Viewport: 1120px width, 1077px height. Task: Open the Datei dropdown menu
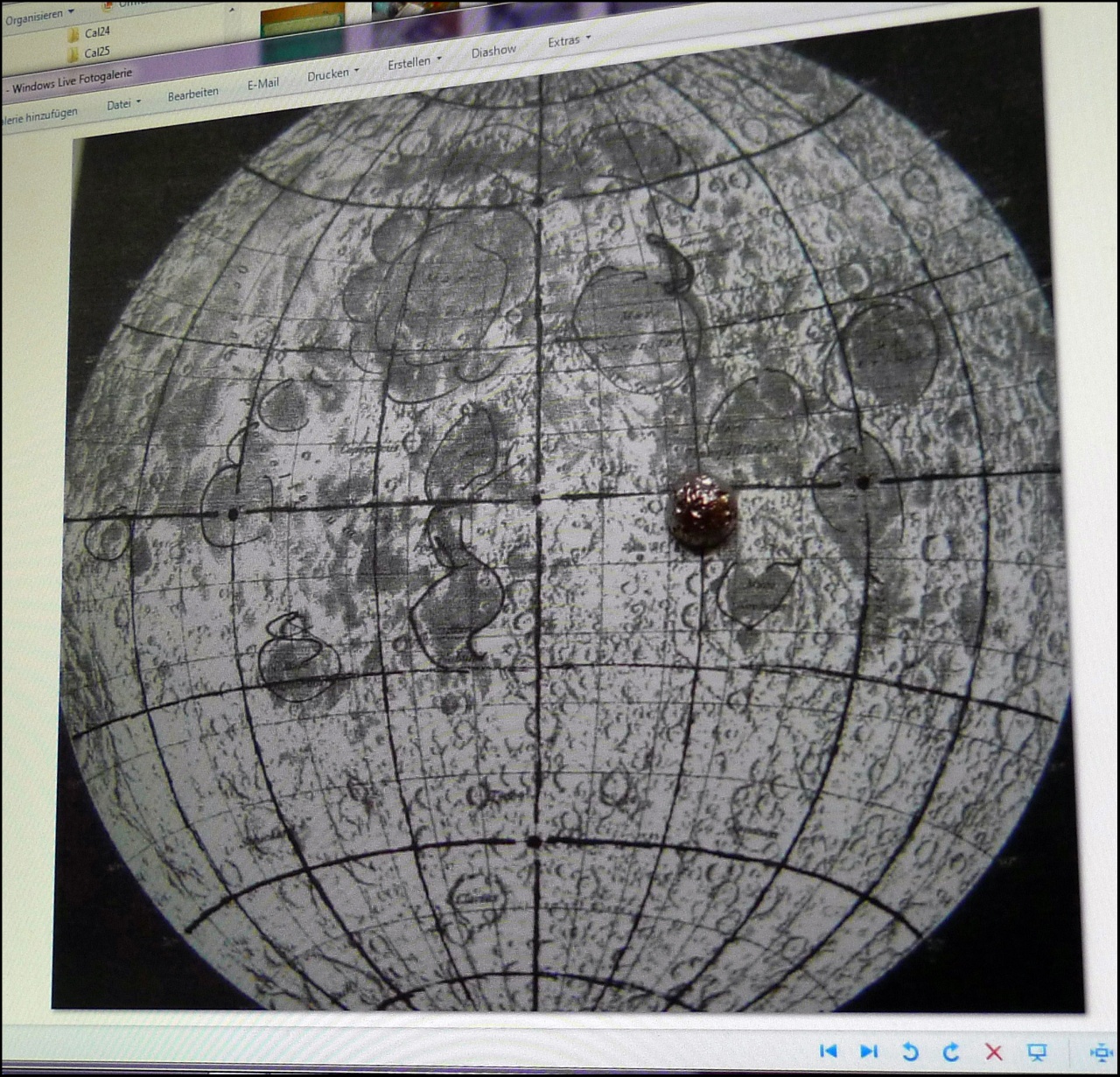click(122, 104)
